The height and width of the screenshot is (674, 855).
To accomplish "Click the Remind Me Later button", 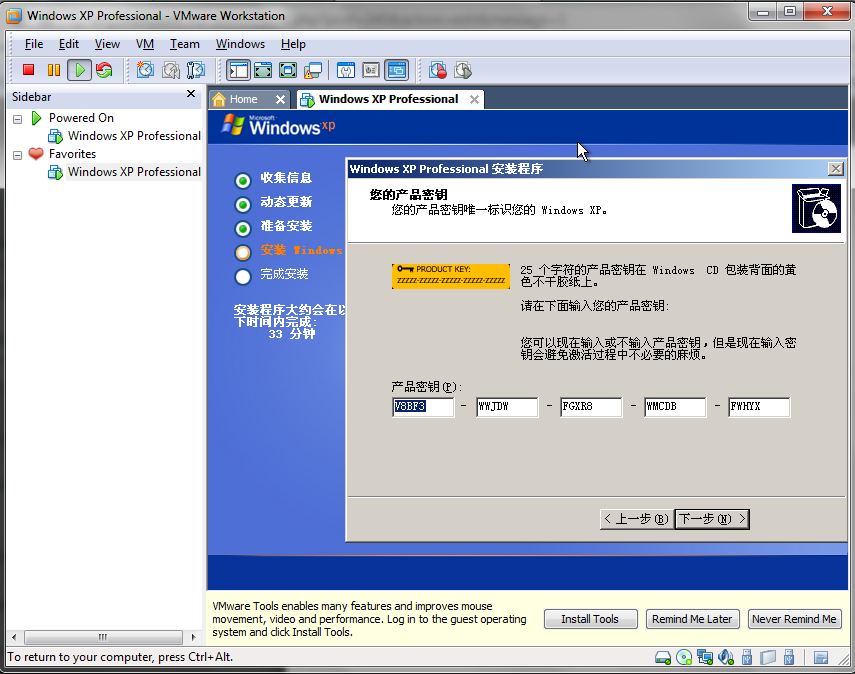I will [692, 619].
